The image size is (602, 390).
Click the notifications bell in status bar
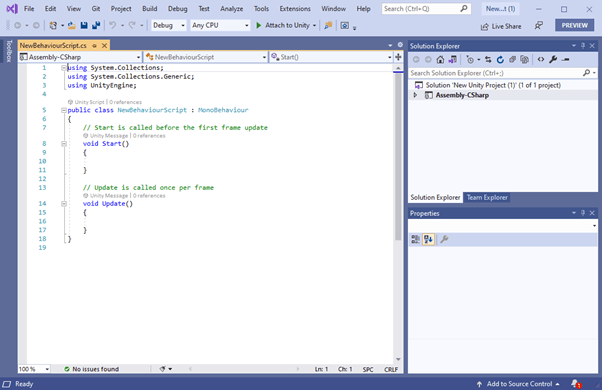[x=576, y=384]
